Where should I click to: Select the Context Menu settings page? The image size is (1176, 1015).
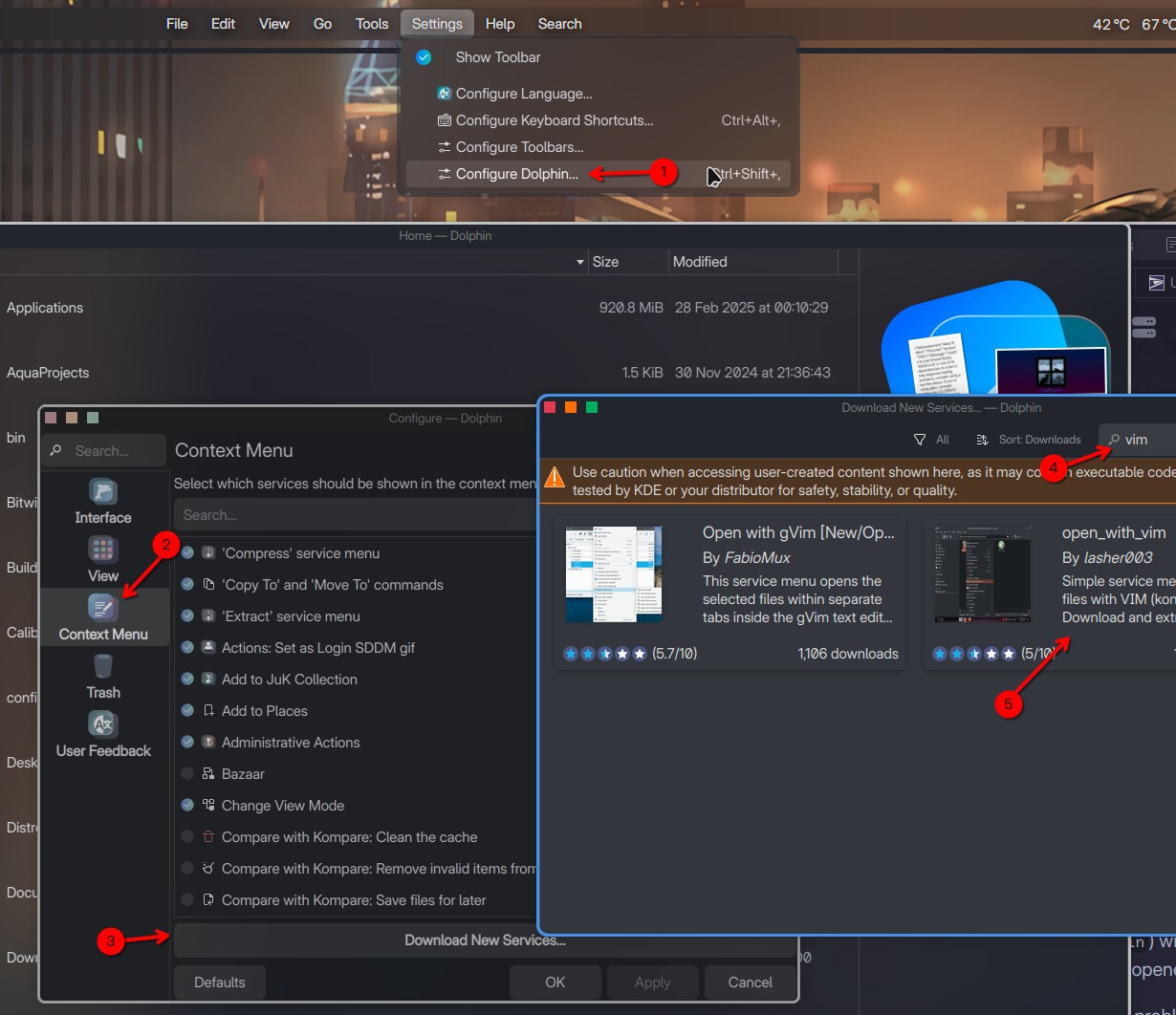pyautogui.click(x=103, y=617)
